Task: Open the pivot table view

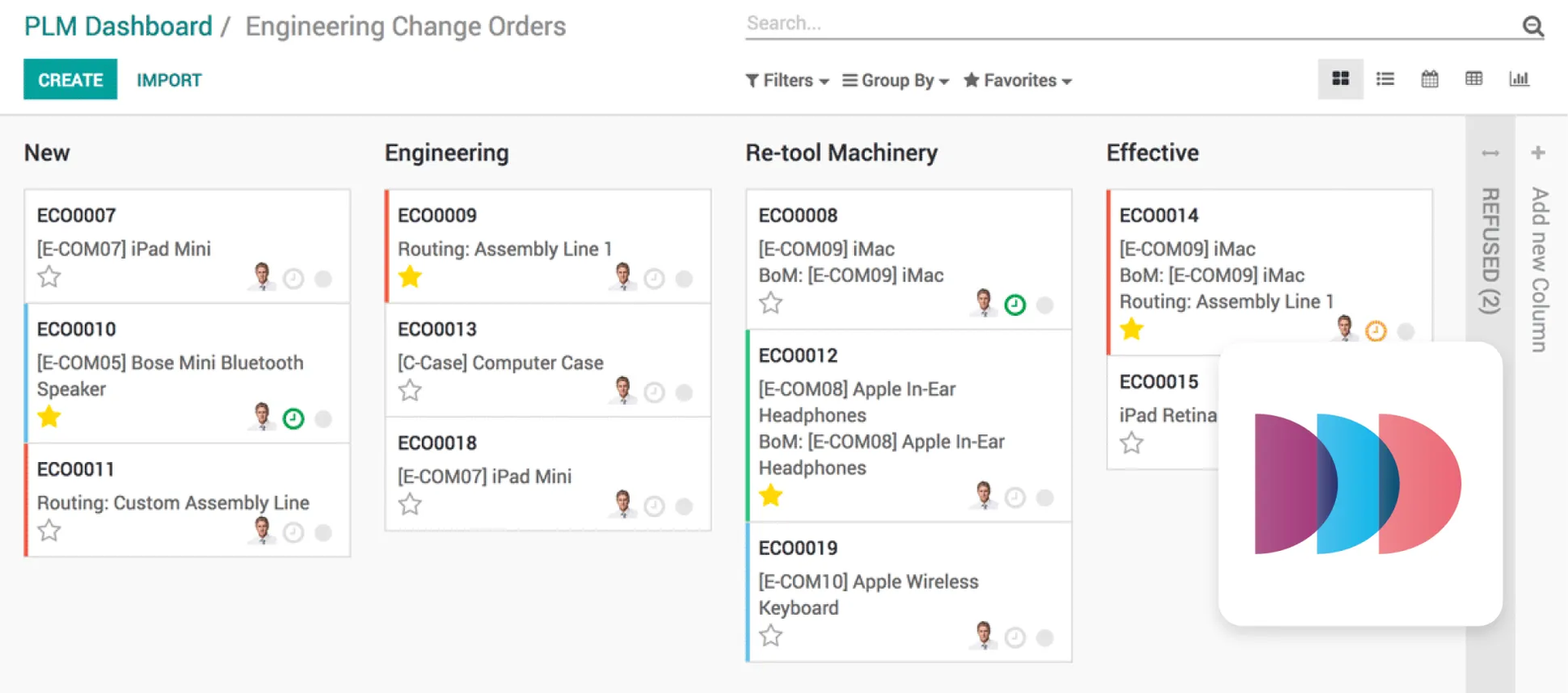Action: tap(1474, 79)
